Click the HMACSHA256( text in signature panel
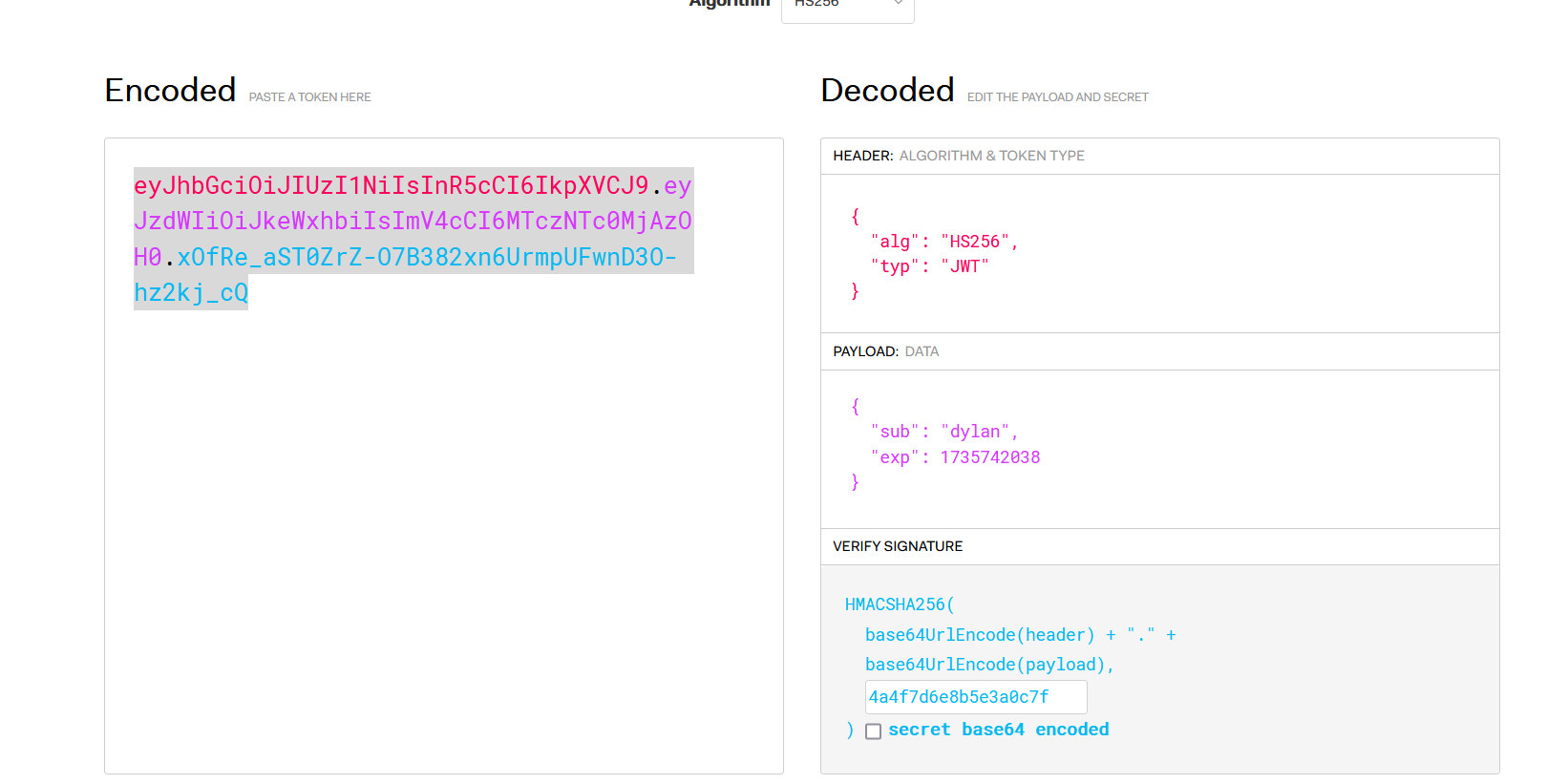Screen dimensions: 1568x784 click(899, 604)
